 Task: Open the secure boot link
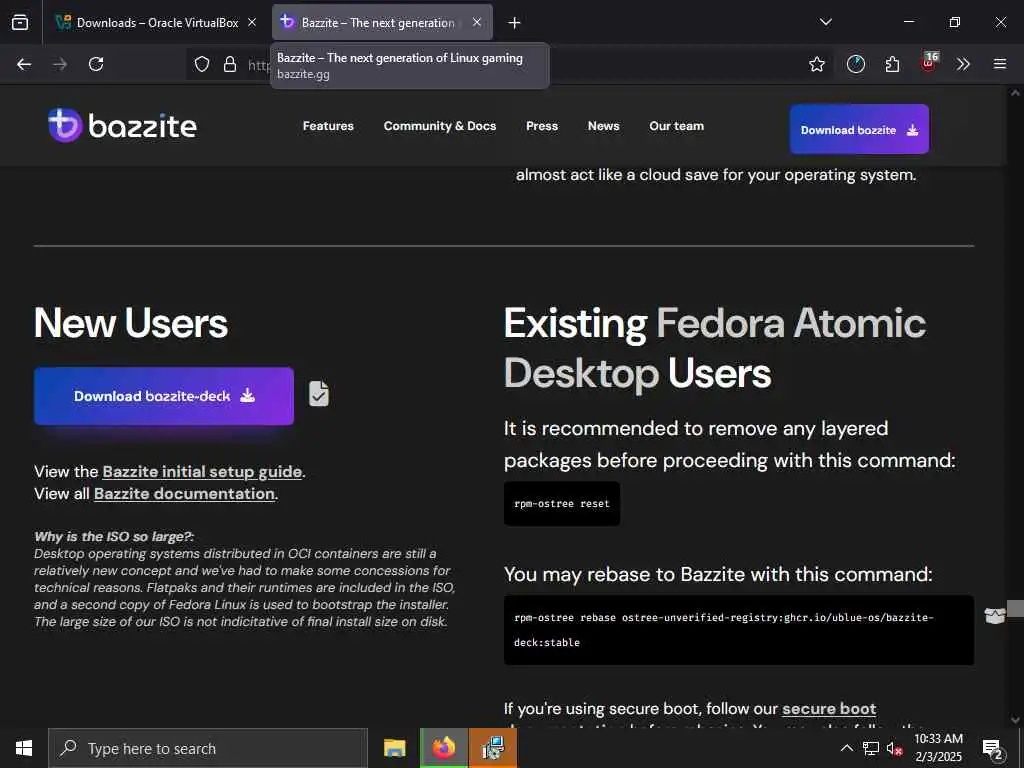(829, 709)
